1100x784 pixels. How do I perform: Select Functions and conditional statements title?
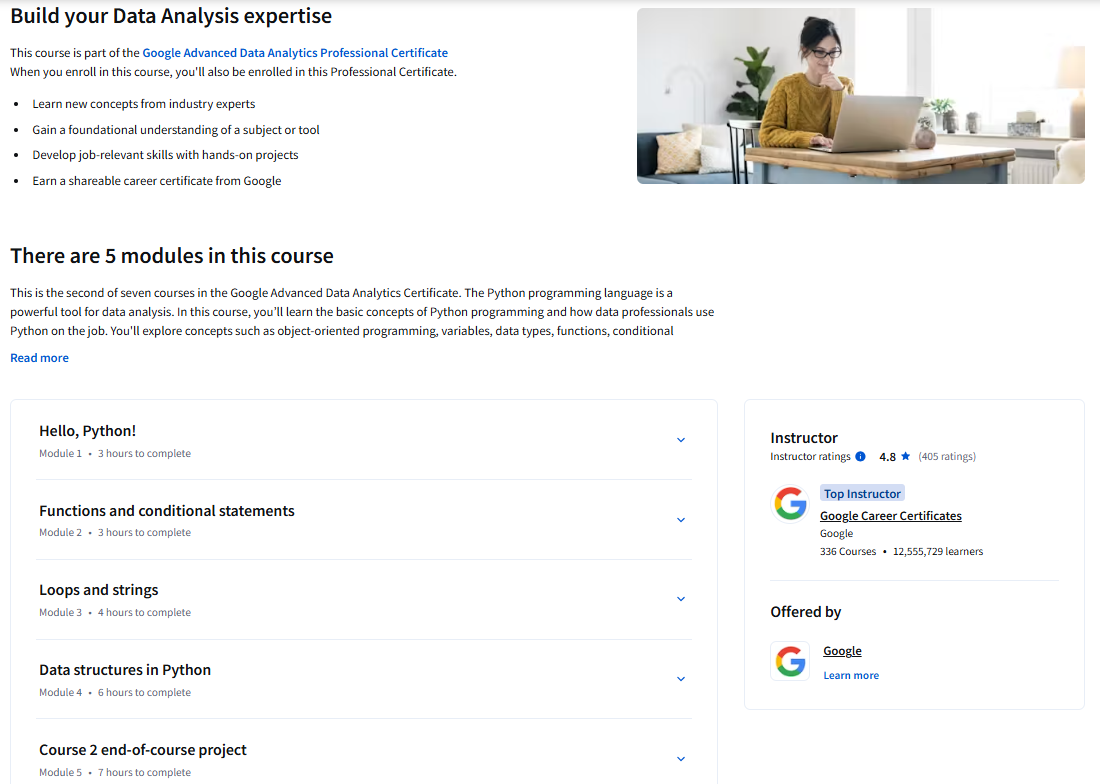coord(167,511)
